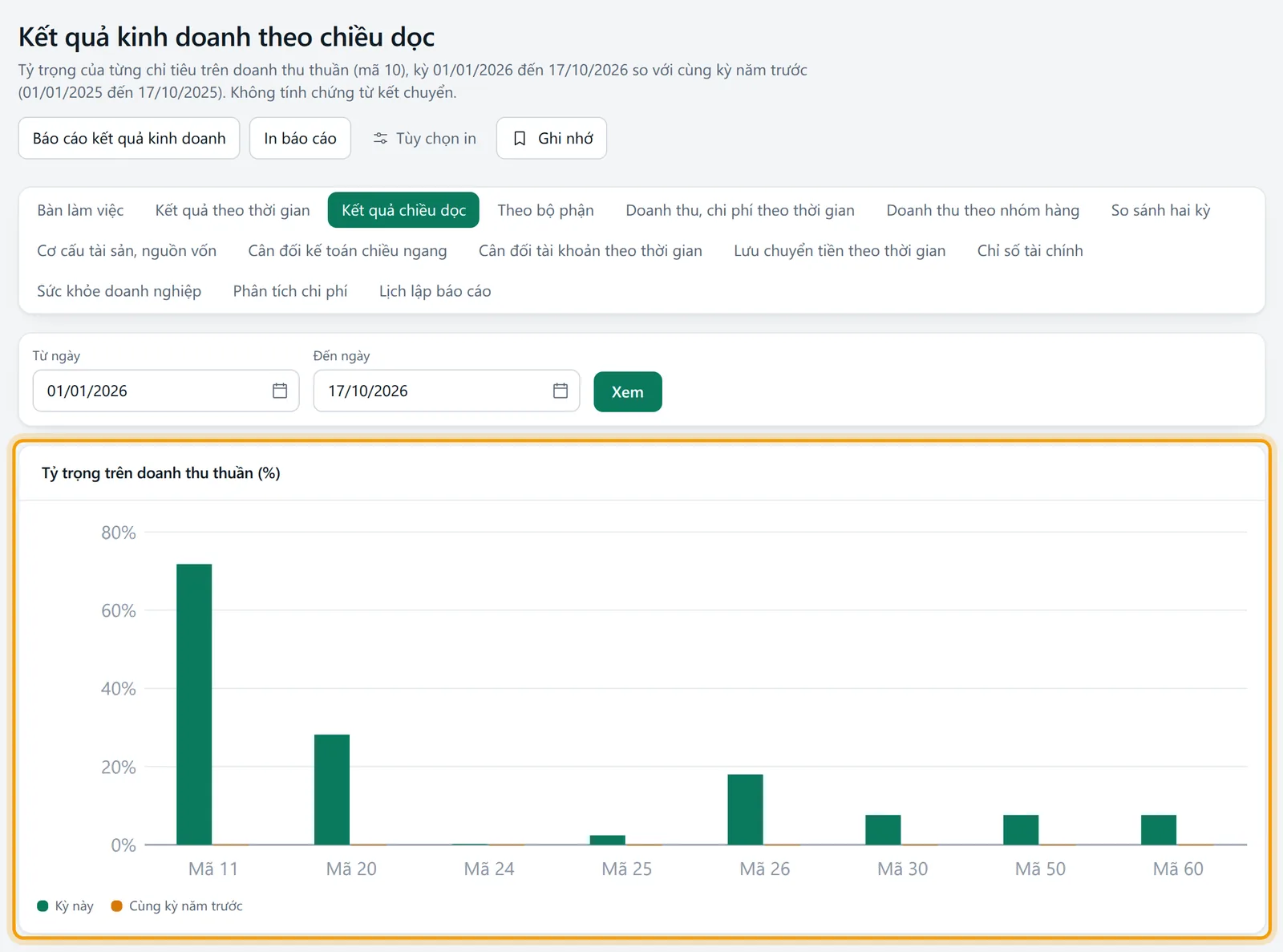Click the Mã 50 green bar
Image resolution: width=1283 pixels, height=952 pixels.
pyautogui.click(x=1021, y=829)
